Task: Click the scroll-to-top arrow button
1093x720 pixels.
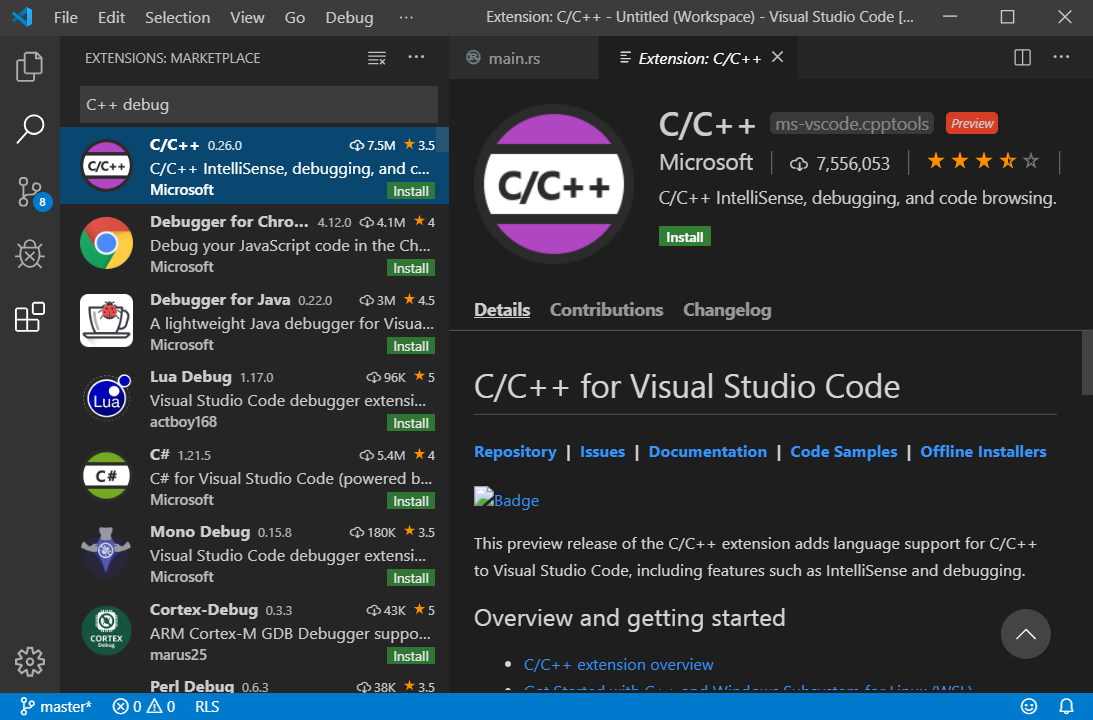Action: coord(1025,634)
